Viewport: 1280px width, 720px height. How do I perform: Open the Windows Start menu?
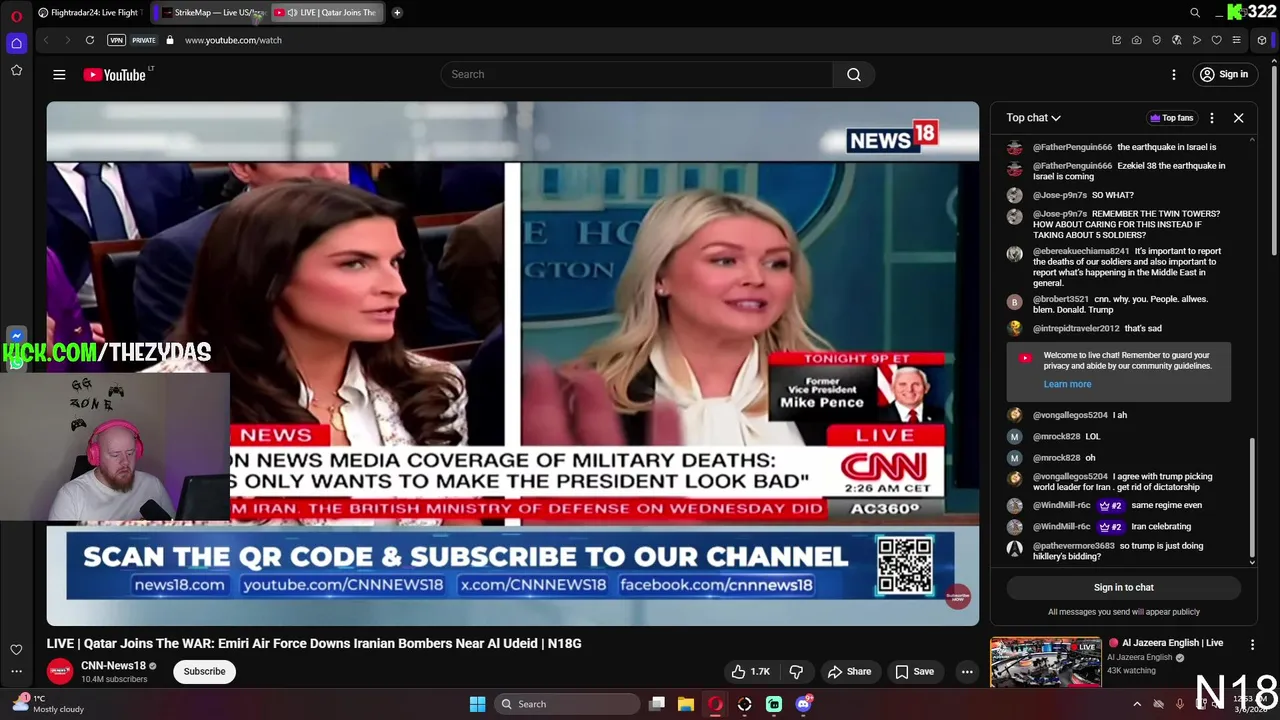coord(477,704)
